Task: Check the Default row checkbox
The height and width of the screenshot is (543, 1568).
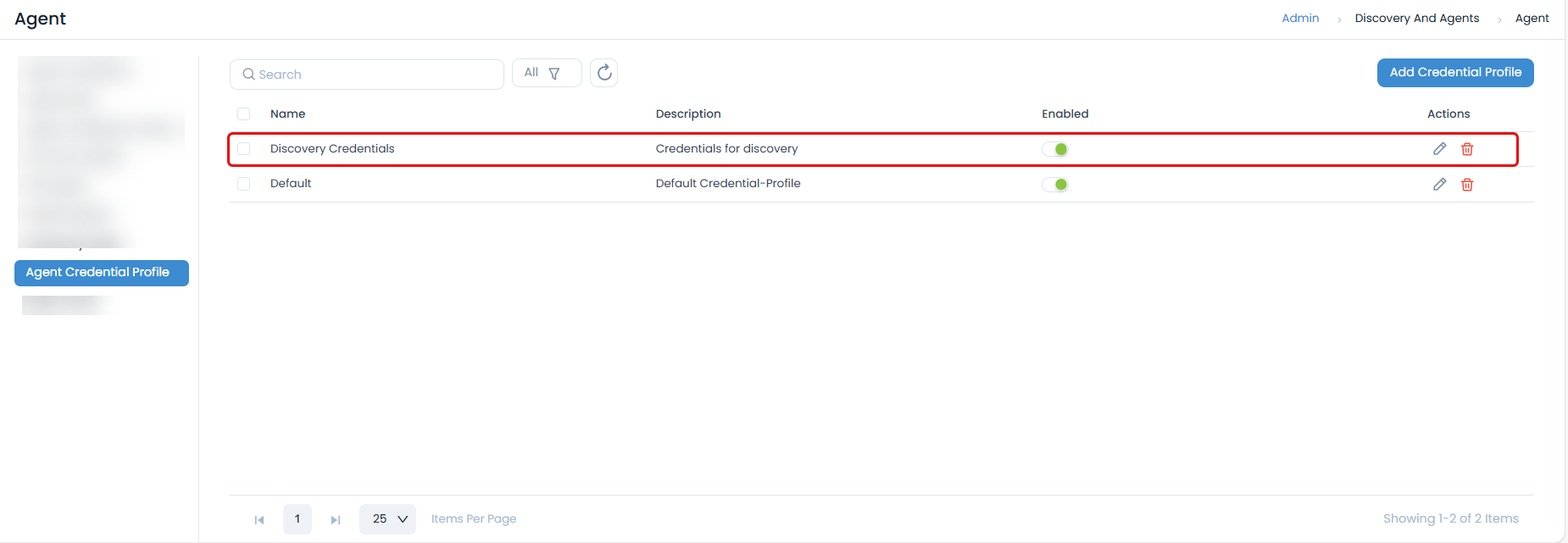Action: click(244, 184)
